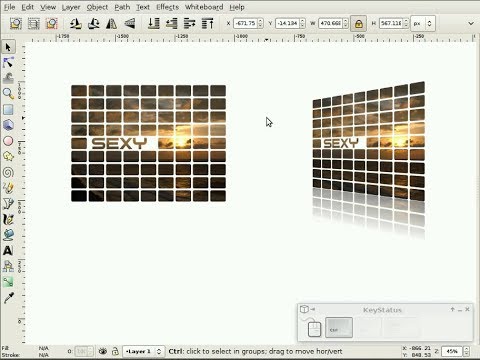Viewport: 480px width, 360px height.
Task: Click Select all objects toolbar icon
Action: pyautogui.click(x=16, y=23)
